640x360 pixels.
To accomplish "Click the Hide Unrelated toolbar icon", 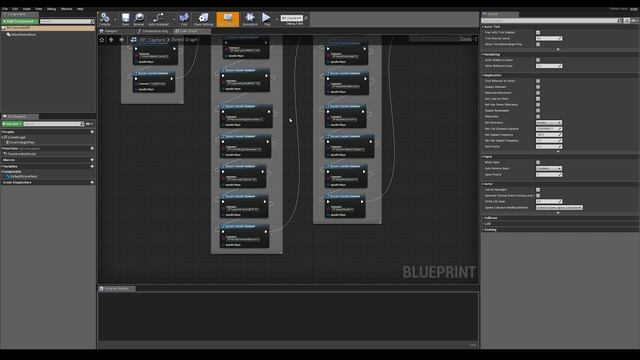I will (x=158, y=18).
